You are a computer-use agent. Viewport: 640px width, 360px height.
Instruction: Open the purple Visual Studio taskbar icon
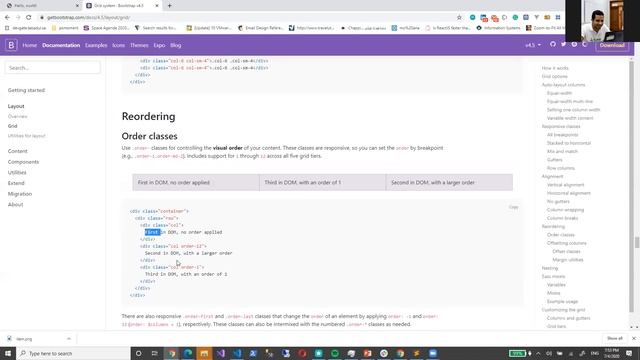pos(220,353)
